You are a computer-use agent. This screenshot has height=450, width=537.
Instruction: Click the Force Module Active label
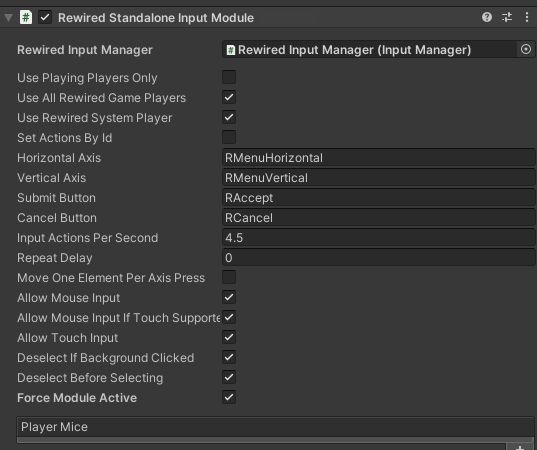[x=77, y=398]
